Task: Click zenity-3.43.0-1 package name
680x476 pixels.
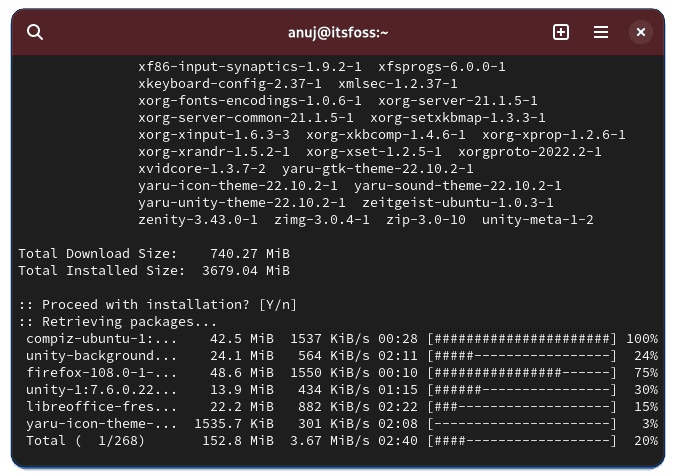Action: point(198,219)
